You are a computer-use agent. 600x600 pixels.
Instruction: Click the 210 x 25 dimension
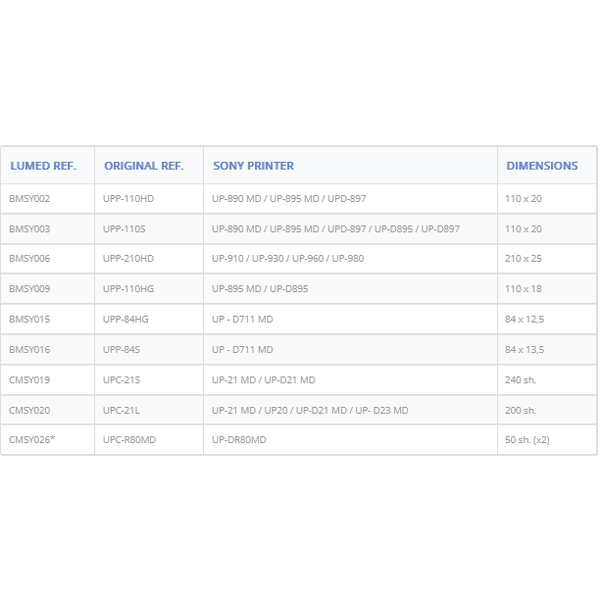coord(523,259)
